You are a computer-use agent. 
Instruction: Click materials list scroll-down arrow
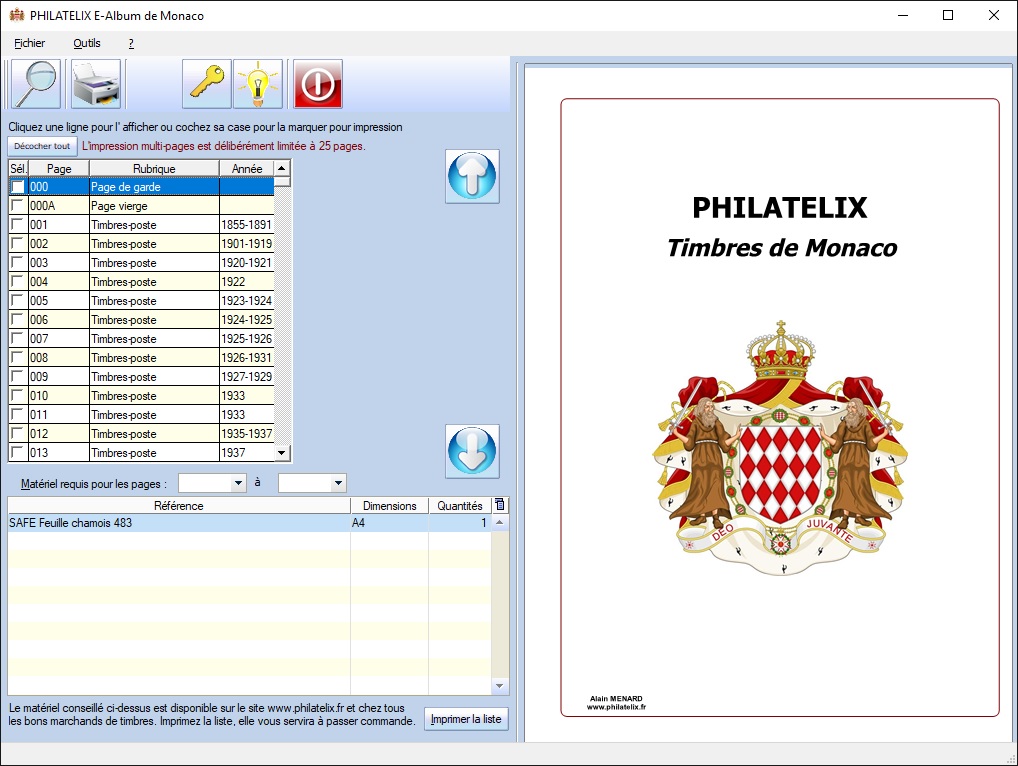[x=499, y=686]
